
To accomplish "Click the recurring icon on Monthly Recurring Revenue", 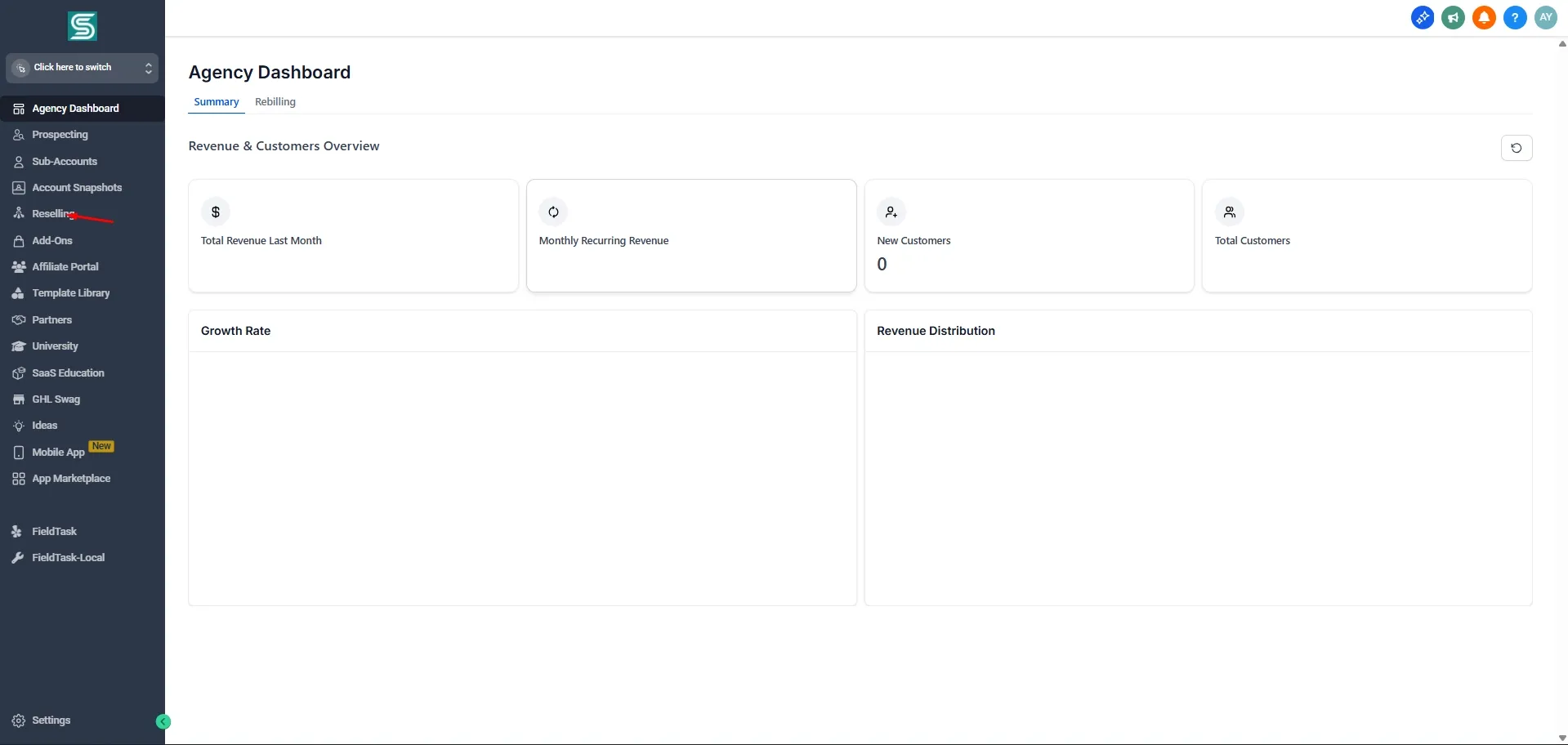I will [553, 212].
